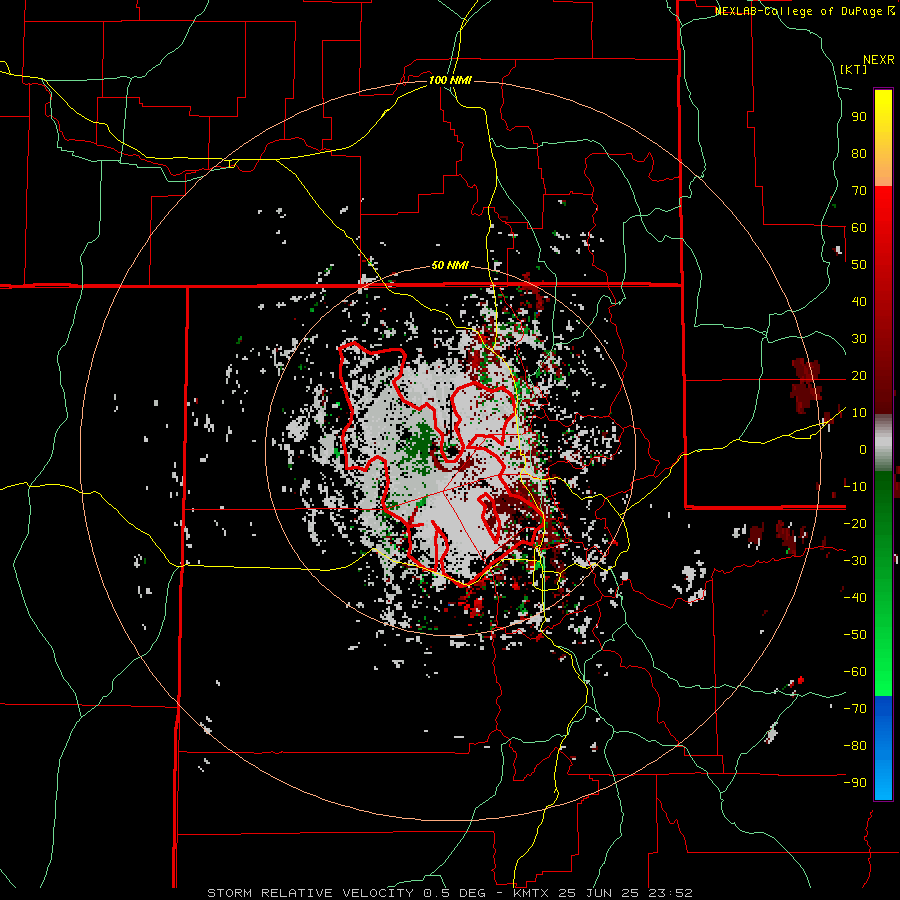Click the positive 60 tick label on the scale
Screen dimensions: 900x900
[859, 227]
